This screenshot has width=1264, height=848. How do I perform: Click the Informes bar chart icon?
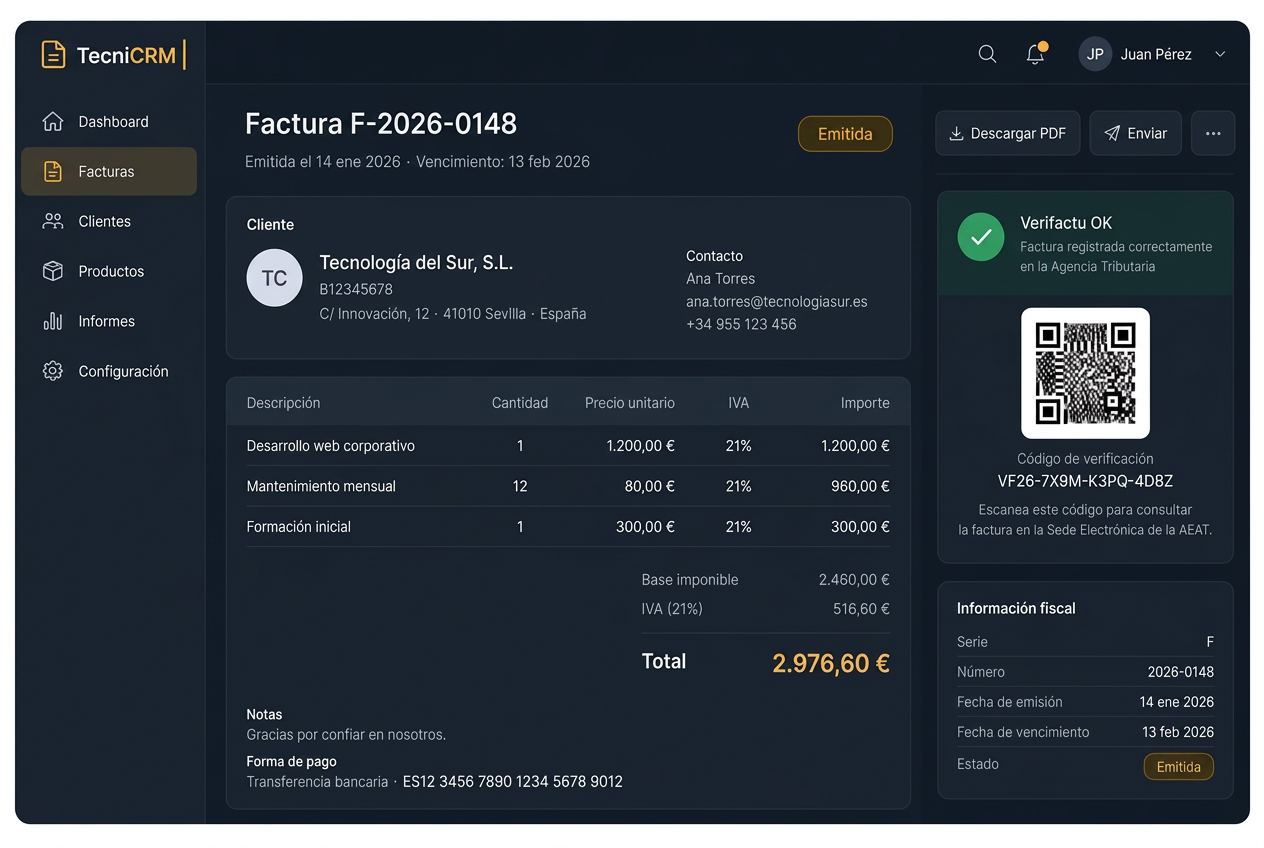pyautogui.click(x=53, y=322)
